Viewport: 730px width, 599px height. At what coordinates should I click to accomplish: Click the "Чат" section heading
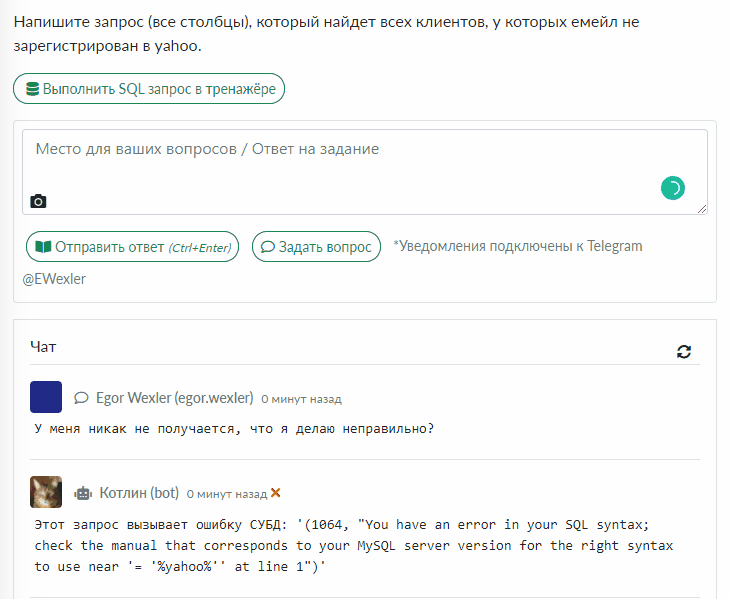[x=43, y=347]
